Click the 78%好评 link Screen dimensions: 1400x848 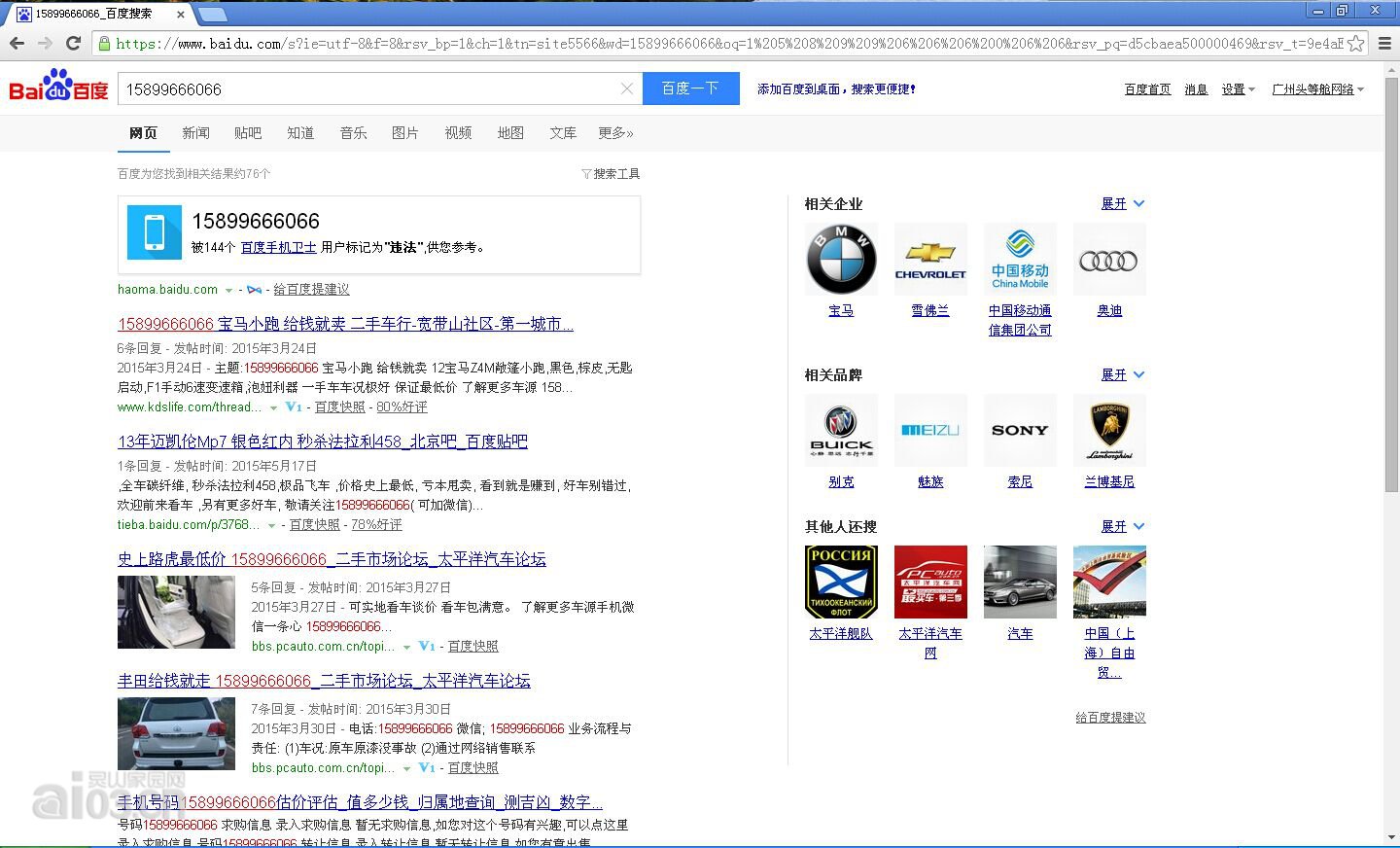pos(376,525)
